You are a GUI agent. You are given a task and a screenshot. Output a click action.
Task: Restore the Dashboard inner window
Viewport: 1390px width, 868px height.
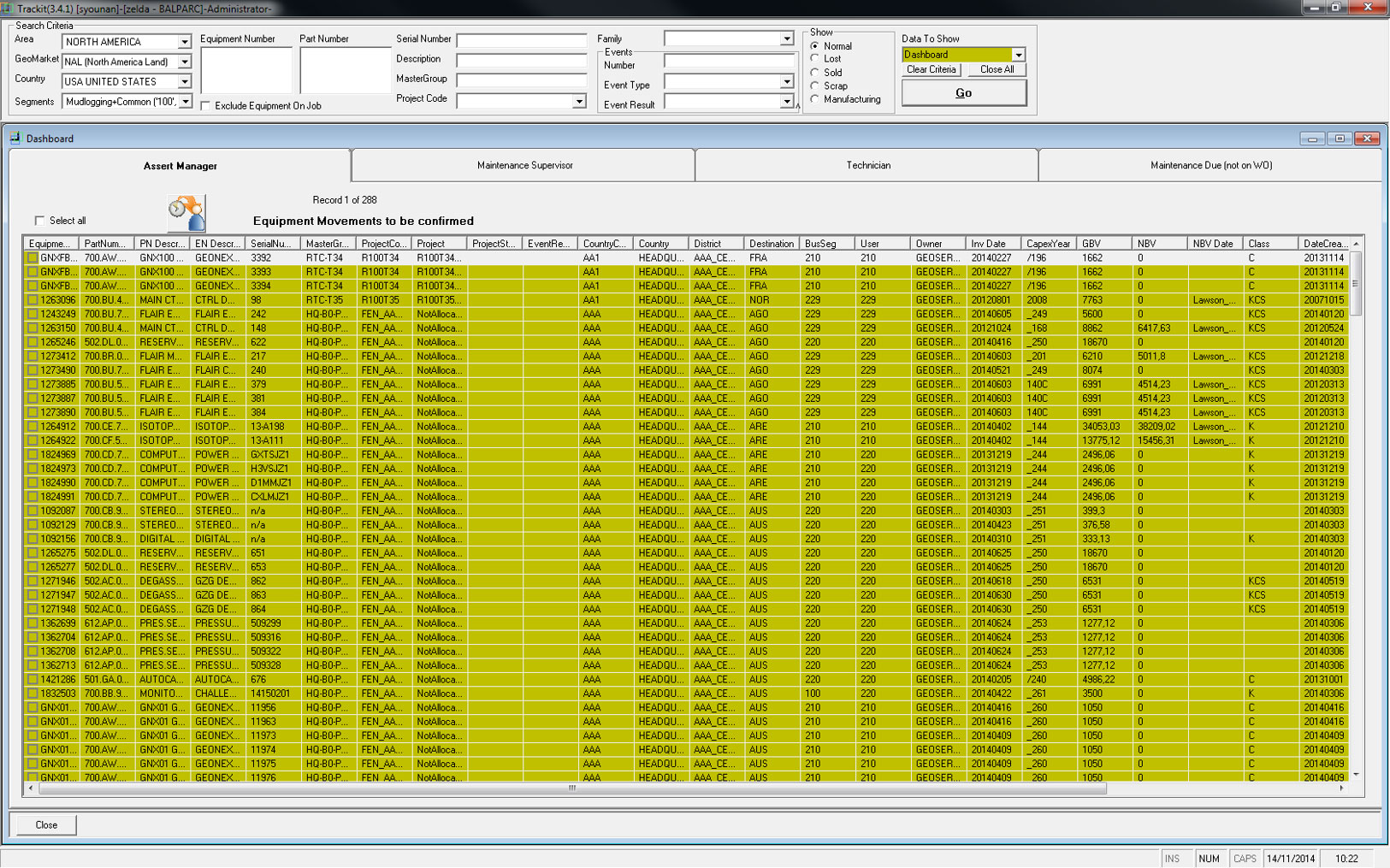pyautogui.click(x=1340, y=139)
